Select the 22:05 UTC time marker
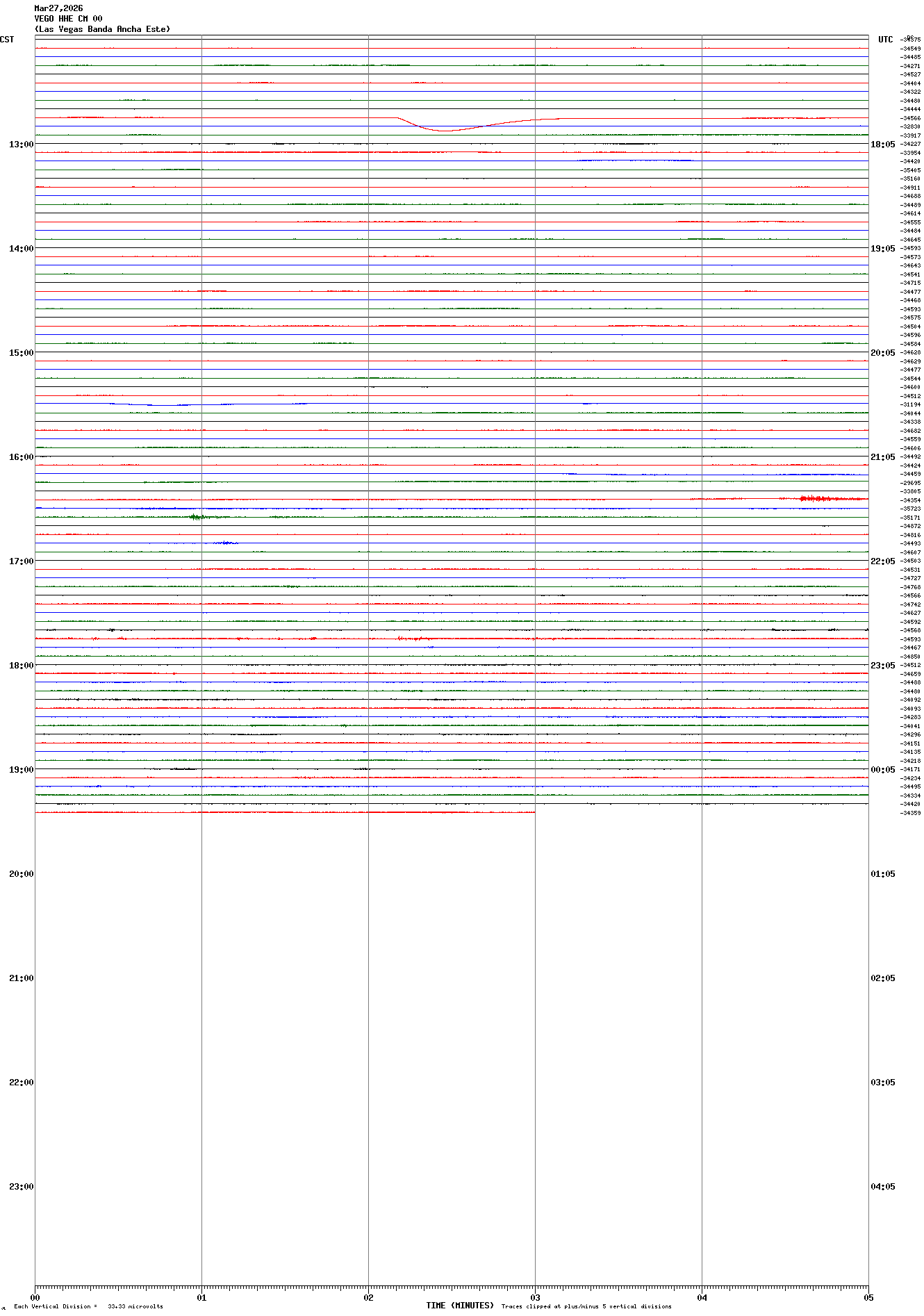The height and width of the screenshot is (1316, 924). [x=882, y=561]
